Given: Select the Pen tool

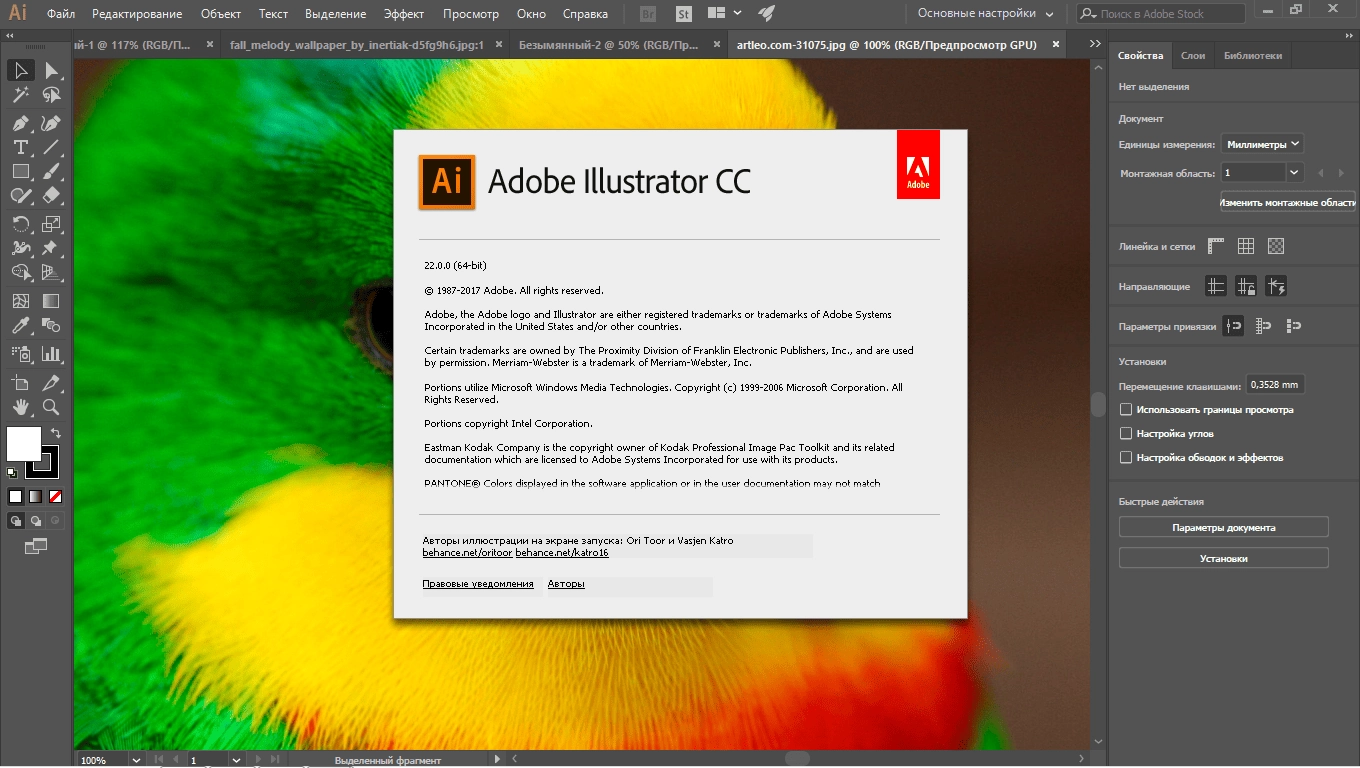Looking at the screenshot, I should coord(20,123).
